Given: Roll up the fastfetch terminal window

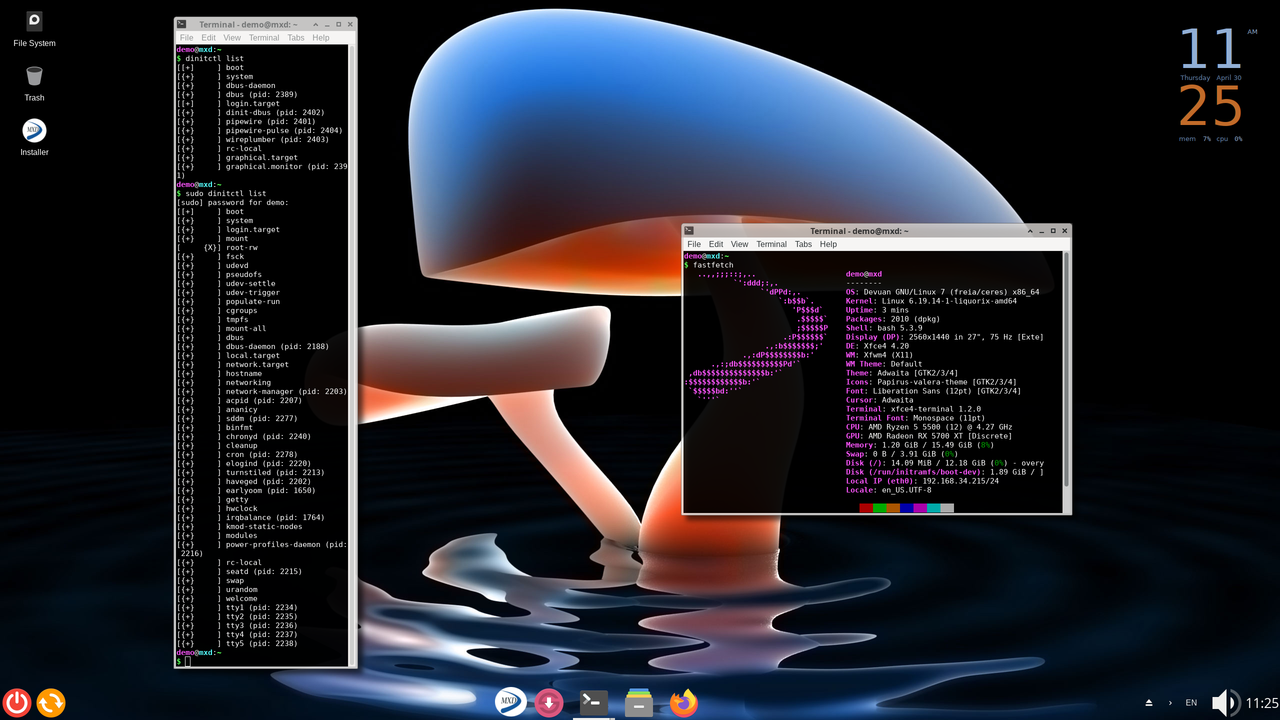Looking at the screenshot, I should click(x=1030, y=231).
